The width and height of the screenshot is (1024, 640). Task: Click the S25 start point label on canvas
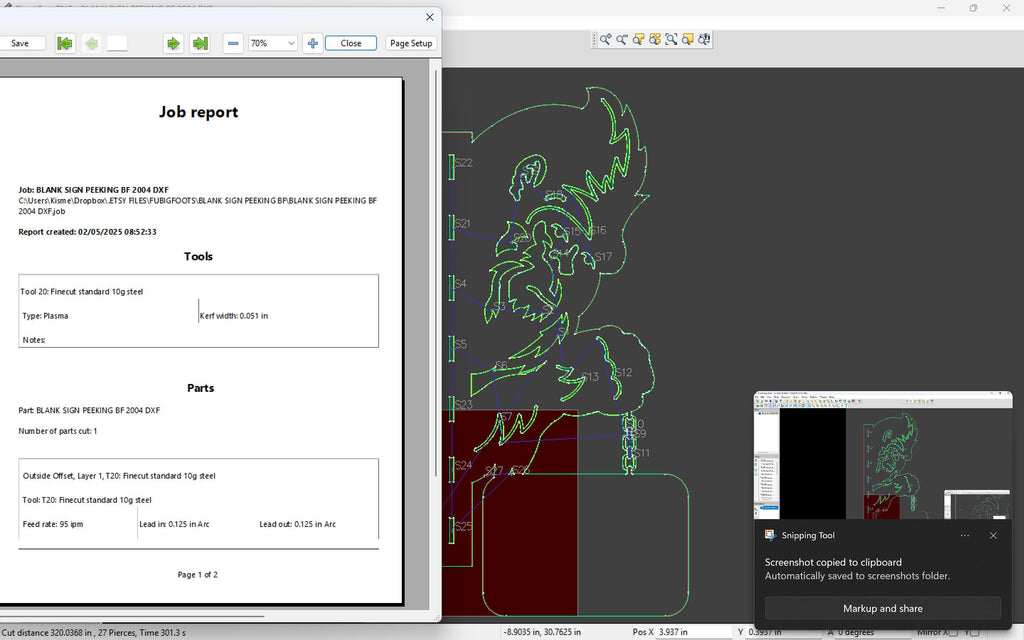point(464,526)
